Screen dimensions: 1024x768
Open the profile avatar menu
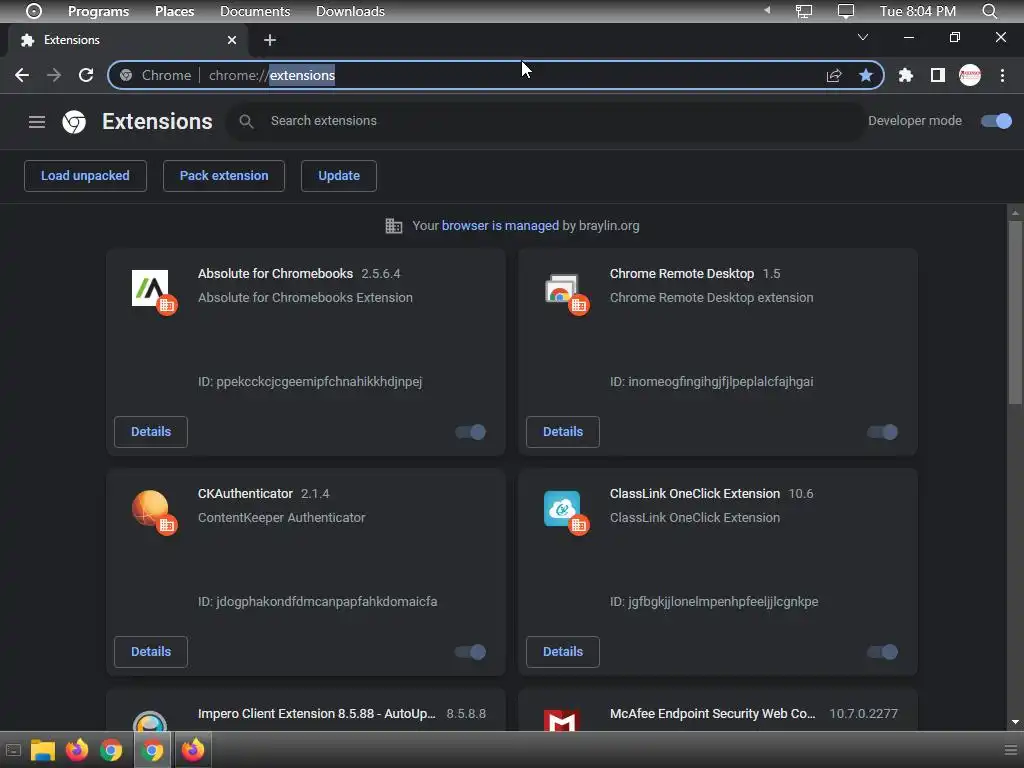[969, 75]
